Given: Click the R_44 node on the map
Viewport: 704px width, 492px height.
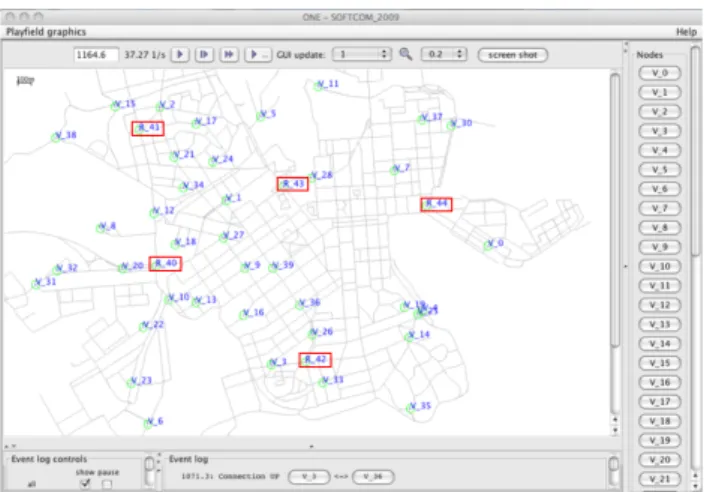Looking at the screenshot, I should 436,204.
